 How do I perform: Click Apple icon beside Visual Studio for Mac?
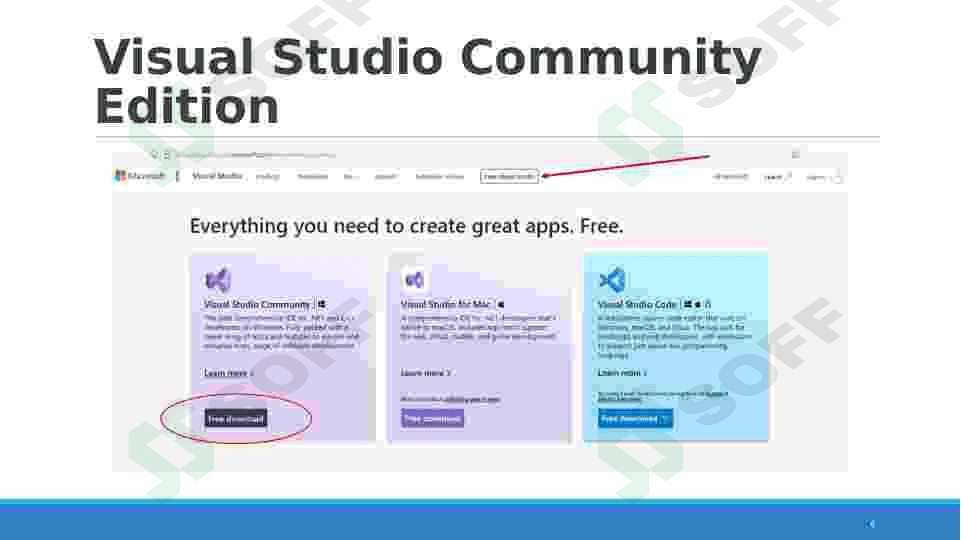501,304
